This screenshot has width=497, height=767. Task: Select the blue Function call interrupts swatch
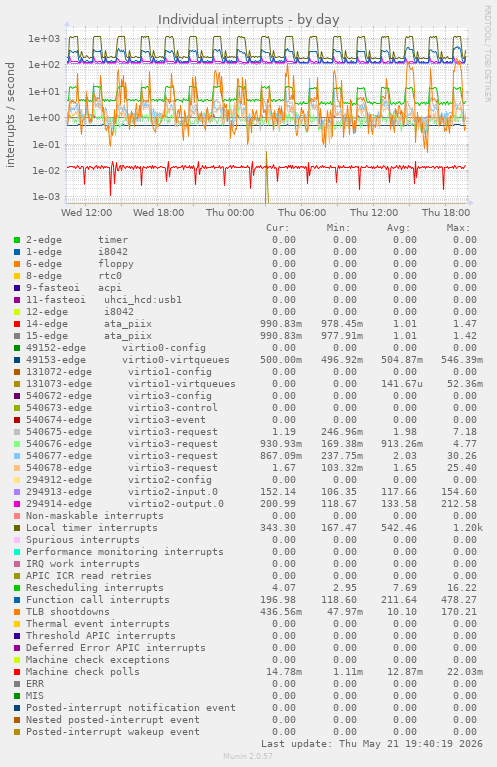click(x=17, y=600)
